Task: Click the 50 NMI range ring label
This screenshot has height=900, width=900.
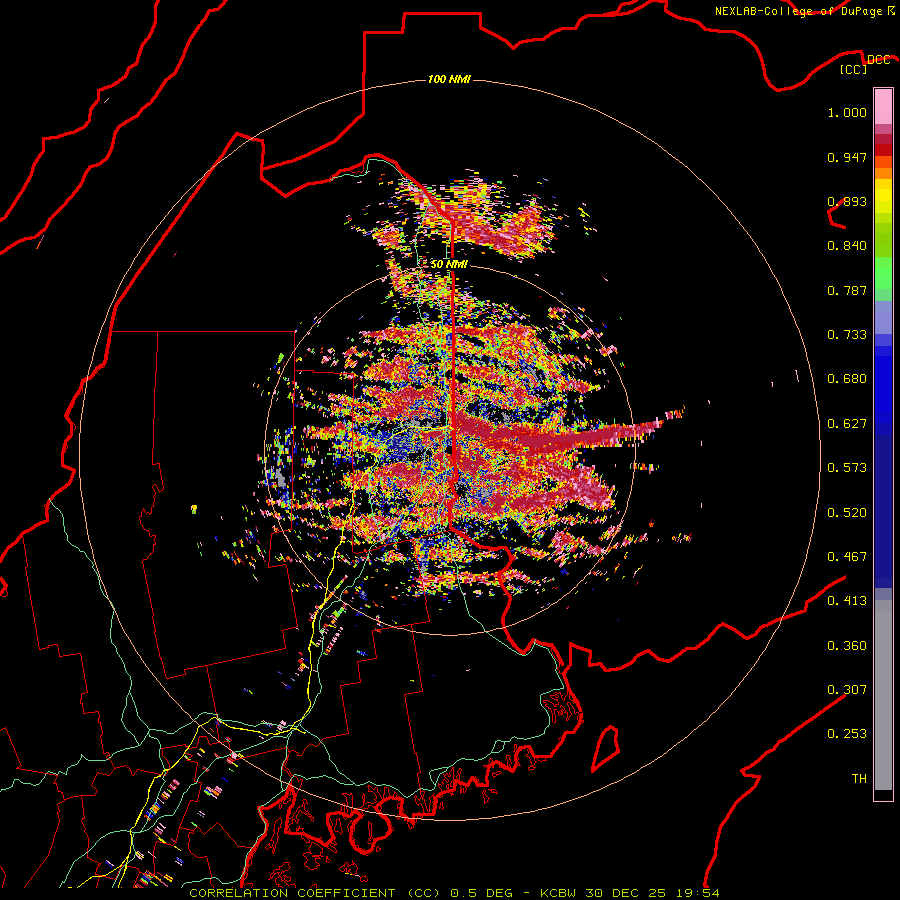Action: (449, 264)
